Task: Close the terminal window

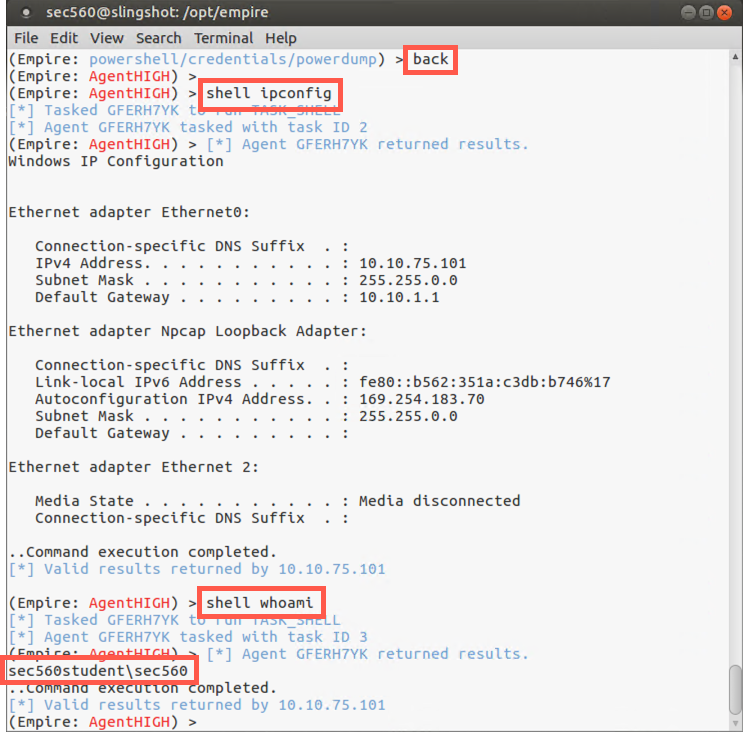Action: [725, 12]
